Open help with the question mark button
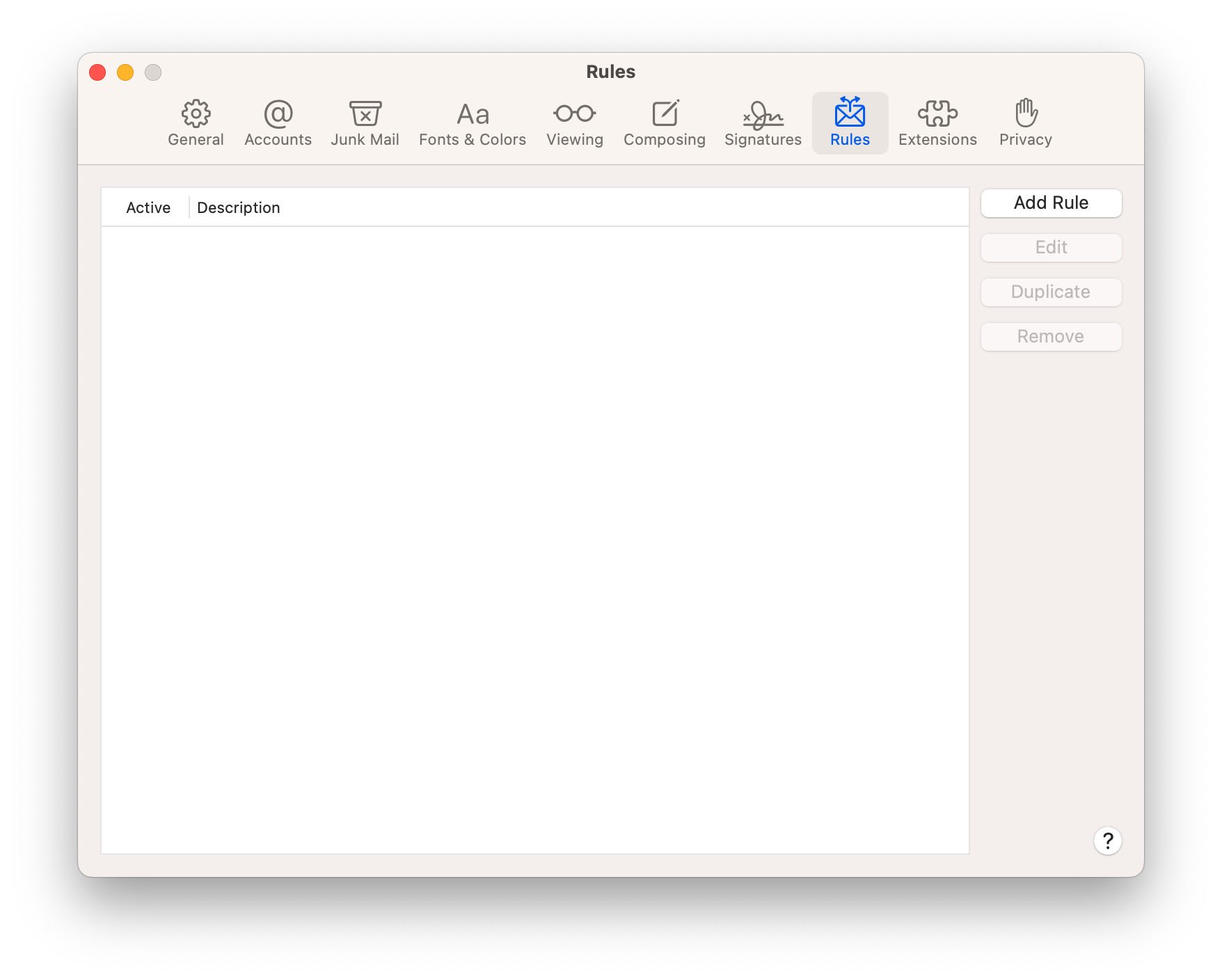This screenshot has height=980, width=1222. 1107,841
